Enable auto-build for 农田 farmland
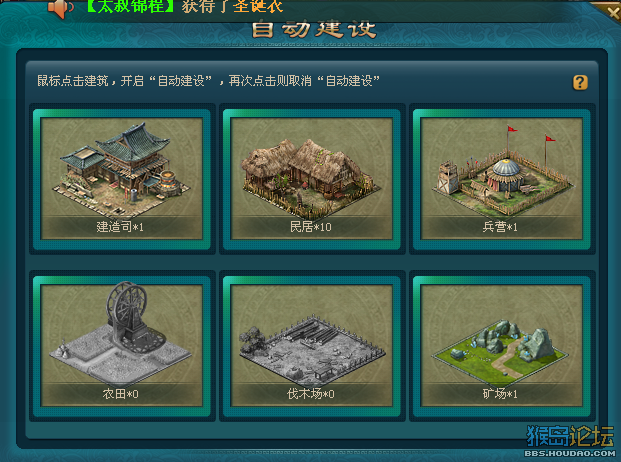 [x=122, y=346]
